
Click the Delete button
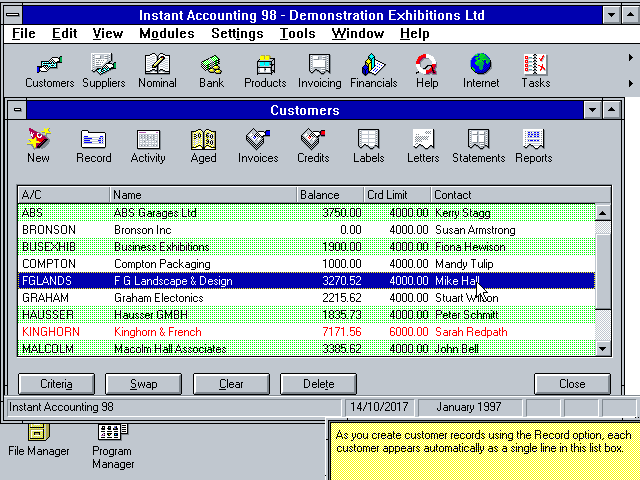[318, 384]
